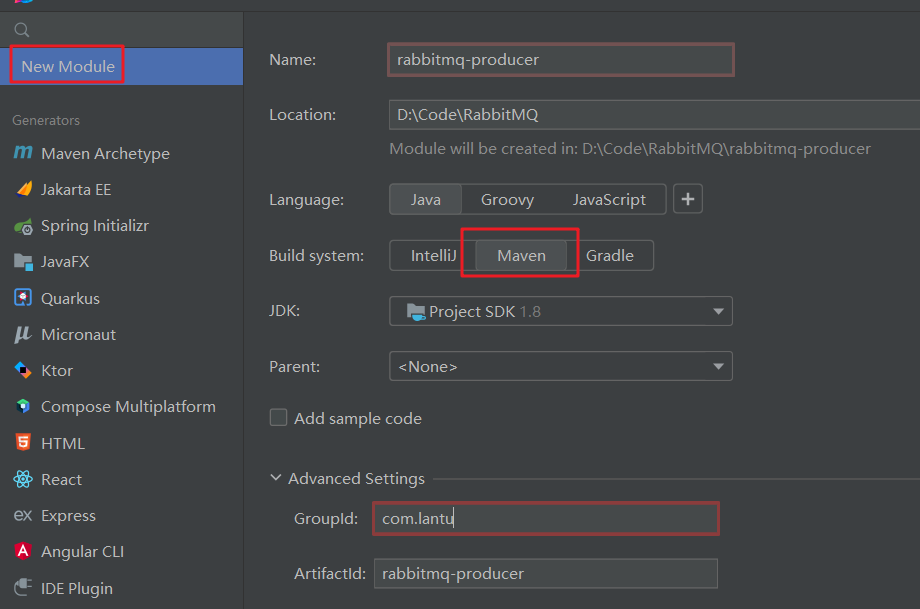Choose HTML generator label

(x=63, y=443)
